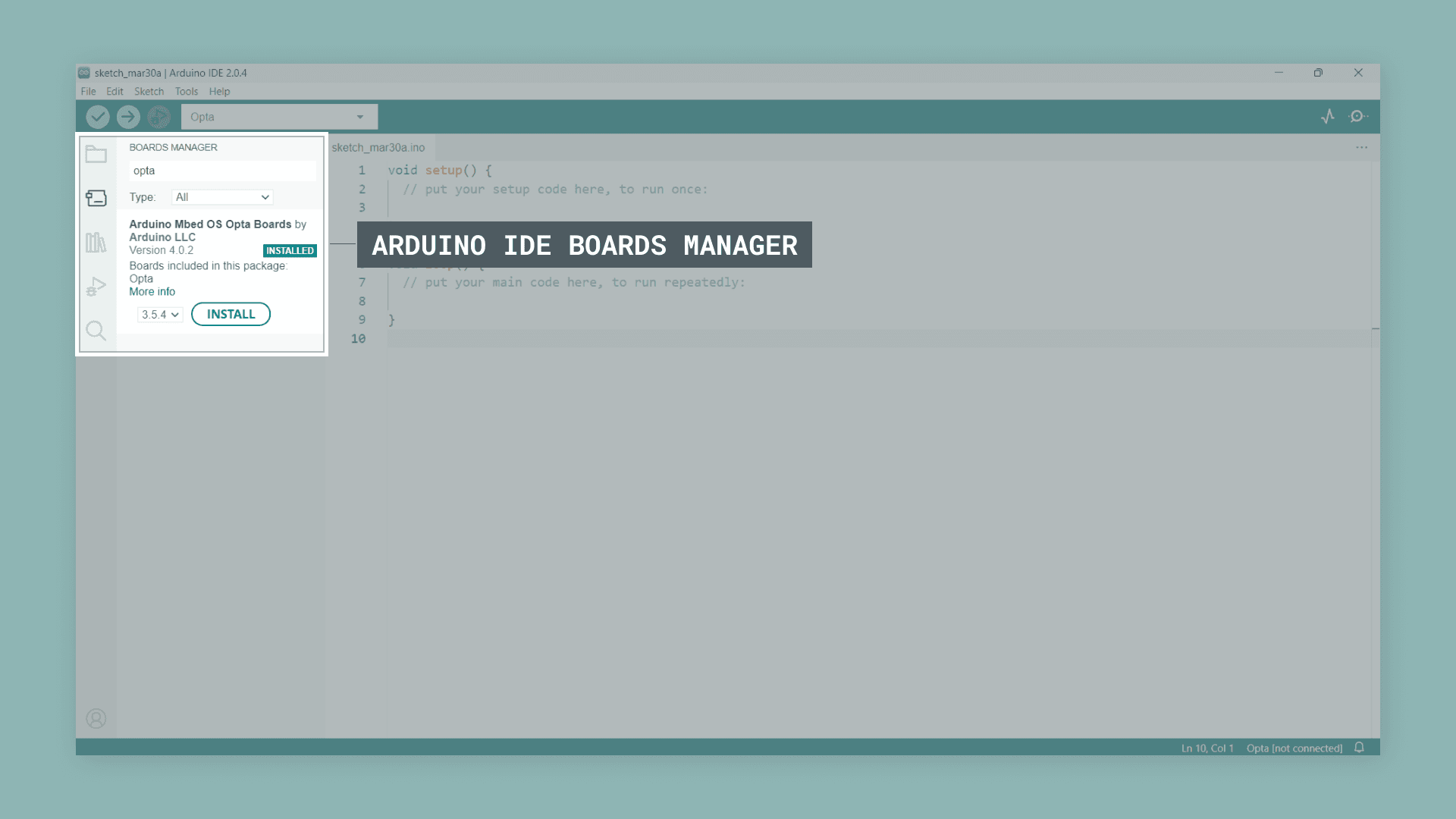Click the boards search field containing opta
This screenshot has width=1456, height=819.
pos(222,171)
